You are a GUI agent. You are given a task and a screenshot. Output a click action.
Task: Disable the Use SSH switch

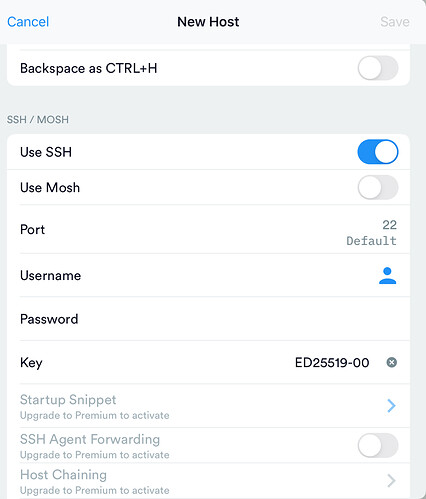tap(378, 152)
